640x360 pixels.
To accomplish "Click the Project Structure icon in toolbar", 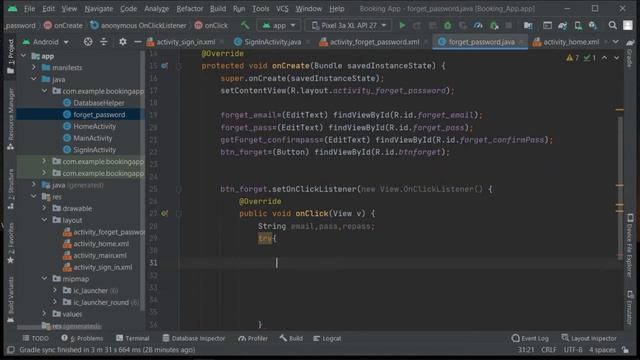I will [528, 25].
